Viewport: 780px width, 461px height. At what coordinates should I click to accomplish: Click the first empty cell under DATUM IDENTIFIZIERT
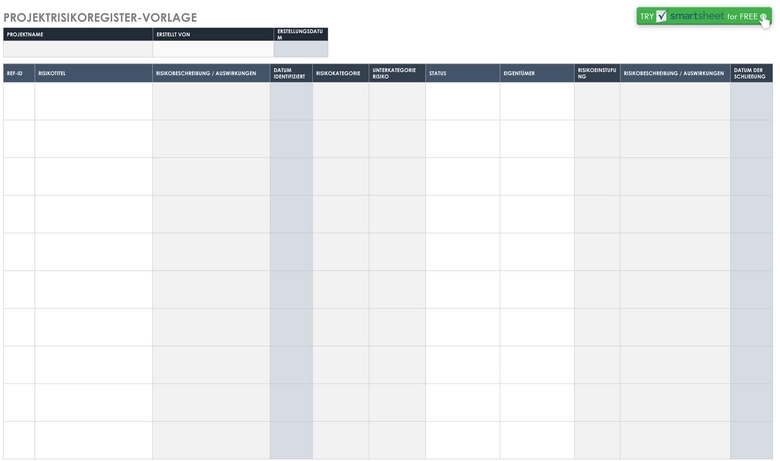coord(292,101)
